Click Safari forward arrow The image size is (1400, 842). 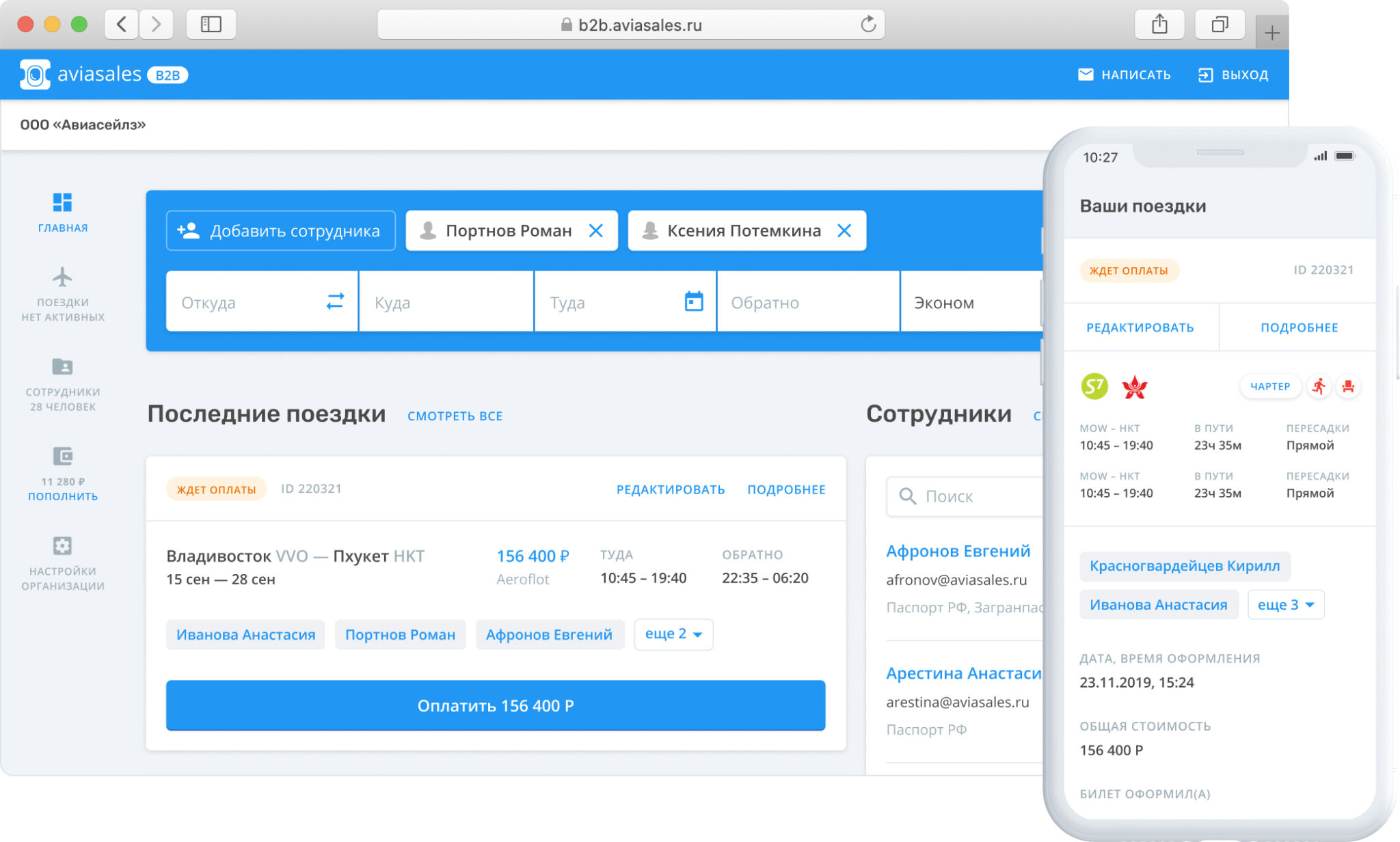[156, 25]
